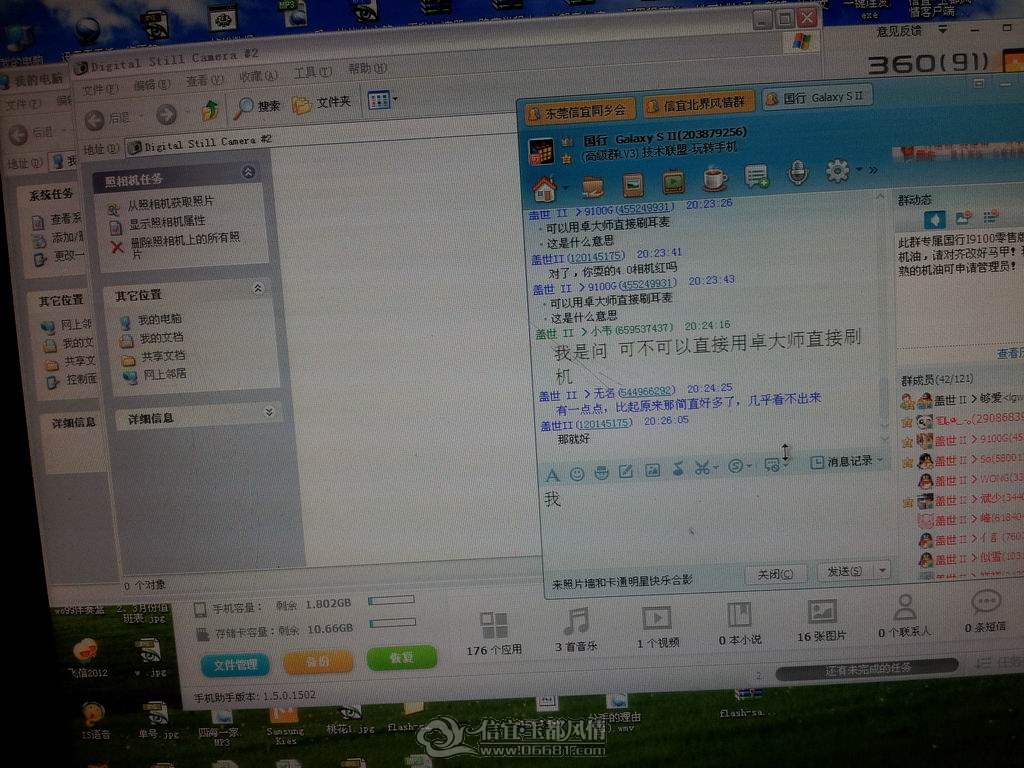Open 我的电脑 in the Digital Still Camera side panel

click(x=159, y=319)
